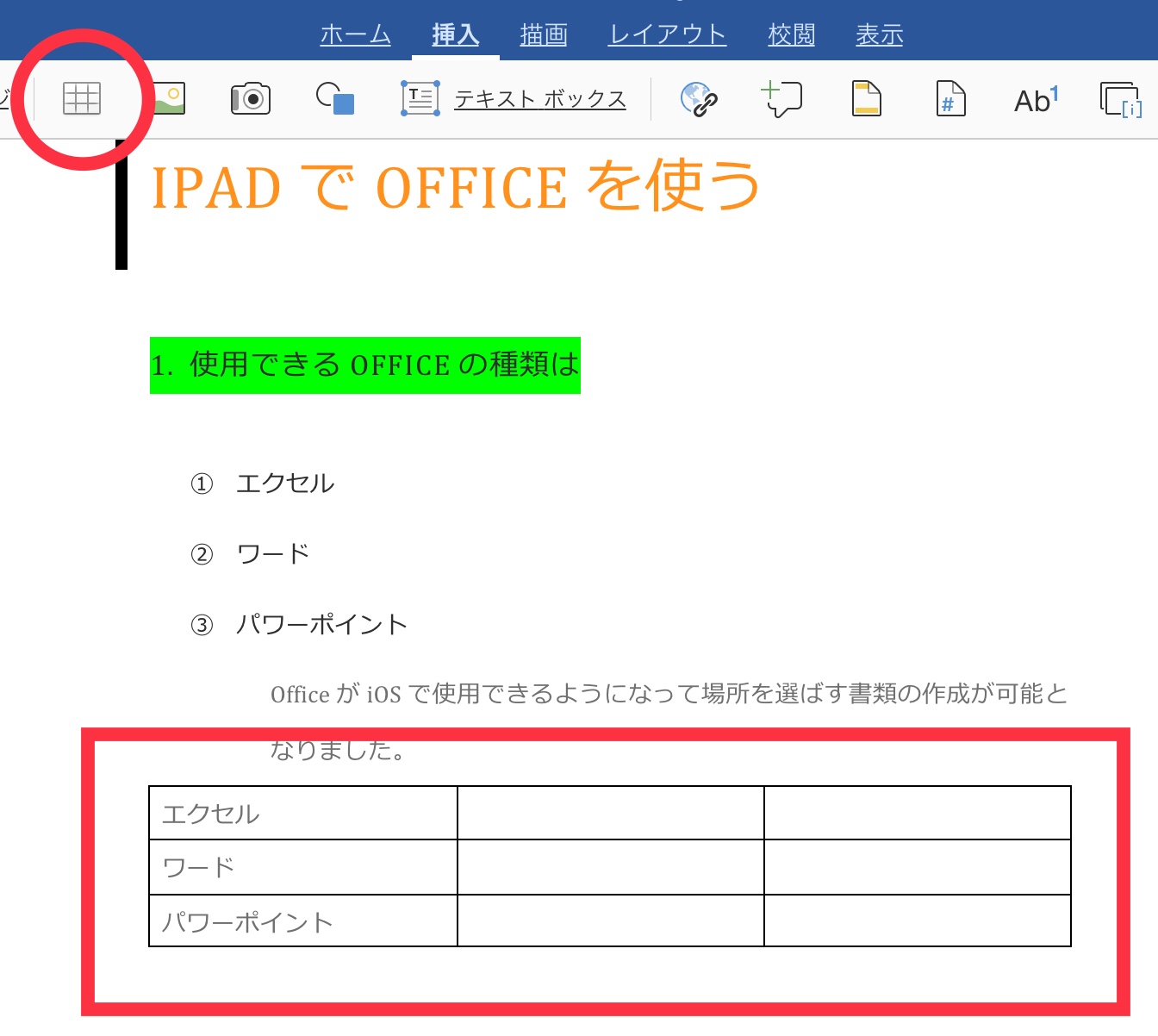Click the empty last cell in ワード row
This screenshot has height=1036, width=1158.
[918, 867]
